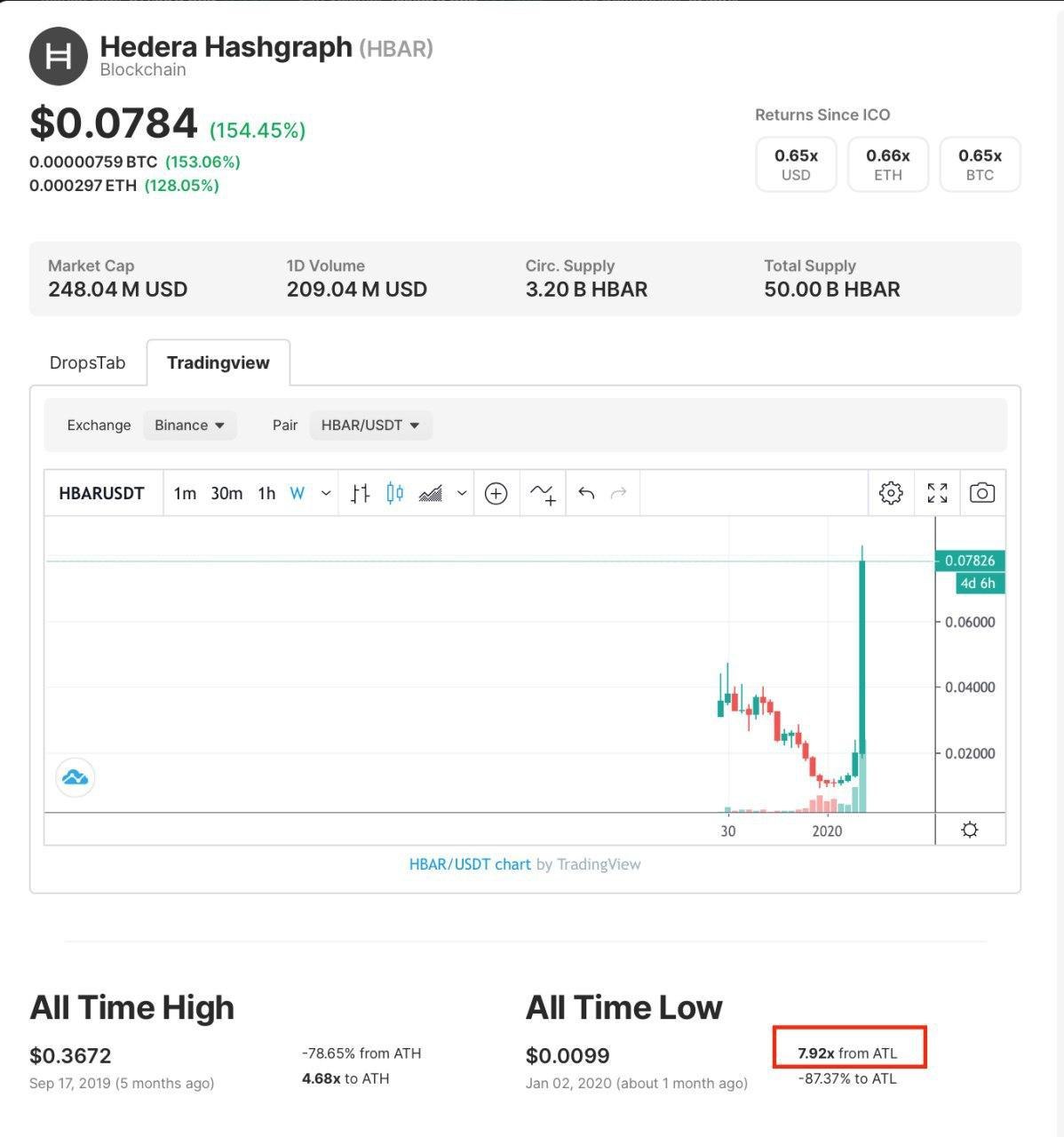Open the Binance exchange dropdown

(189, 425)
